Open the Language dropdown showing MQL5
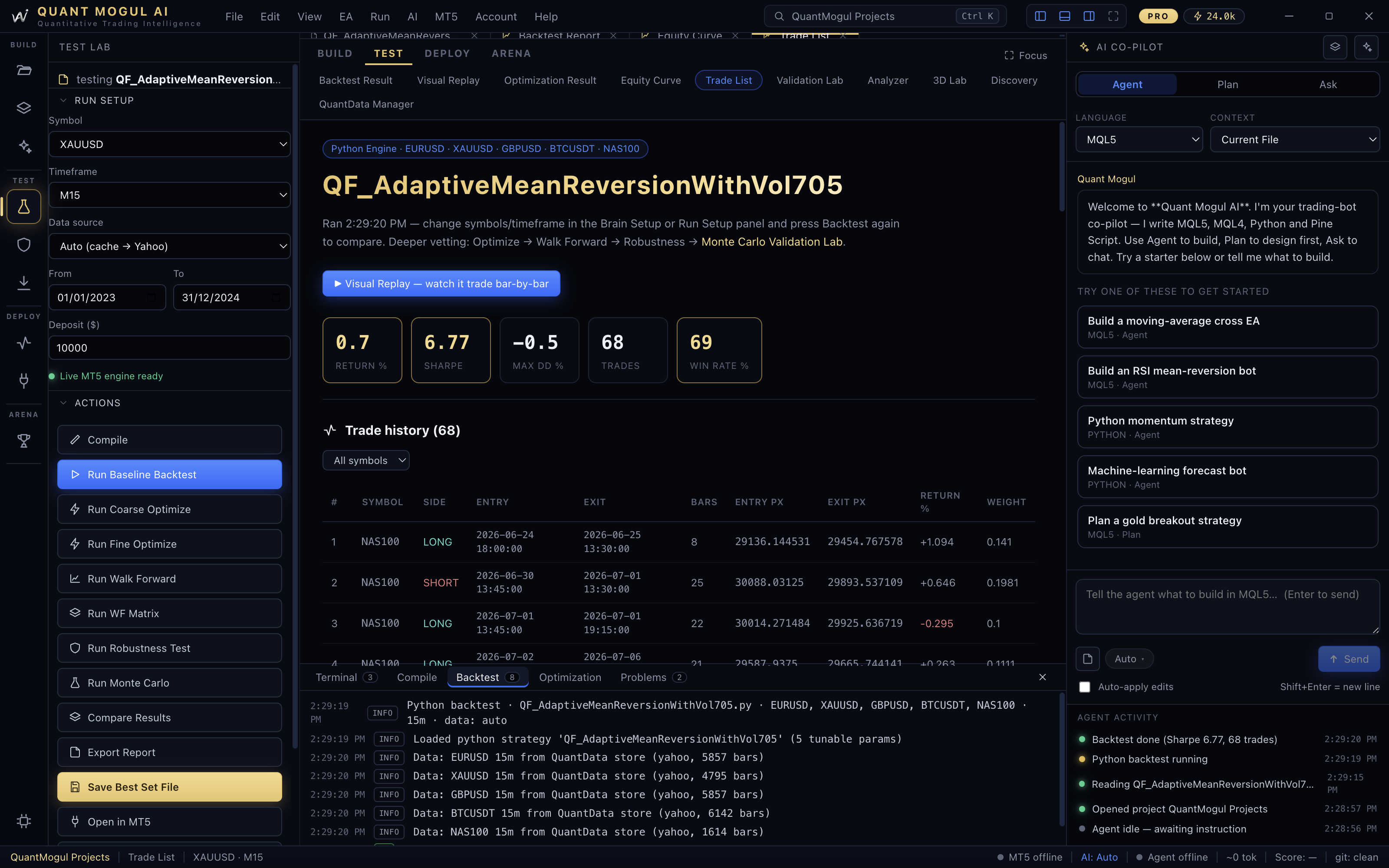The height and width of the screenshot is (868, 1389). pyautogui.click(x=1139, y=139)
